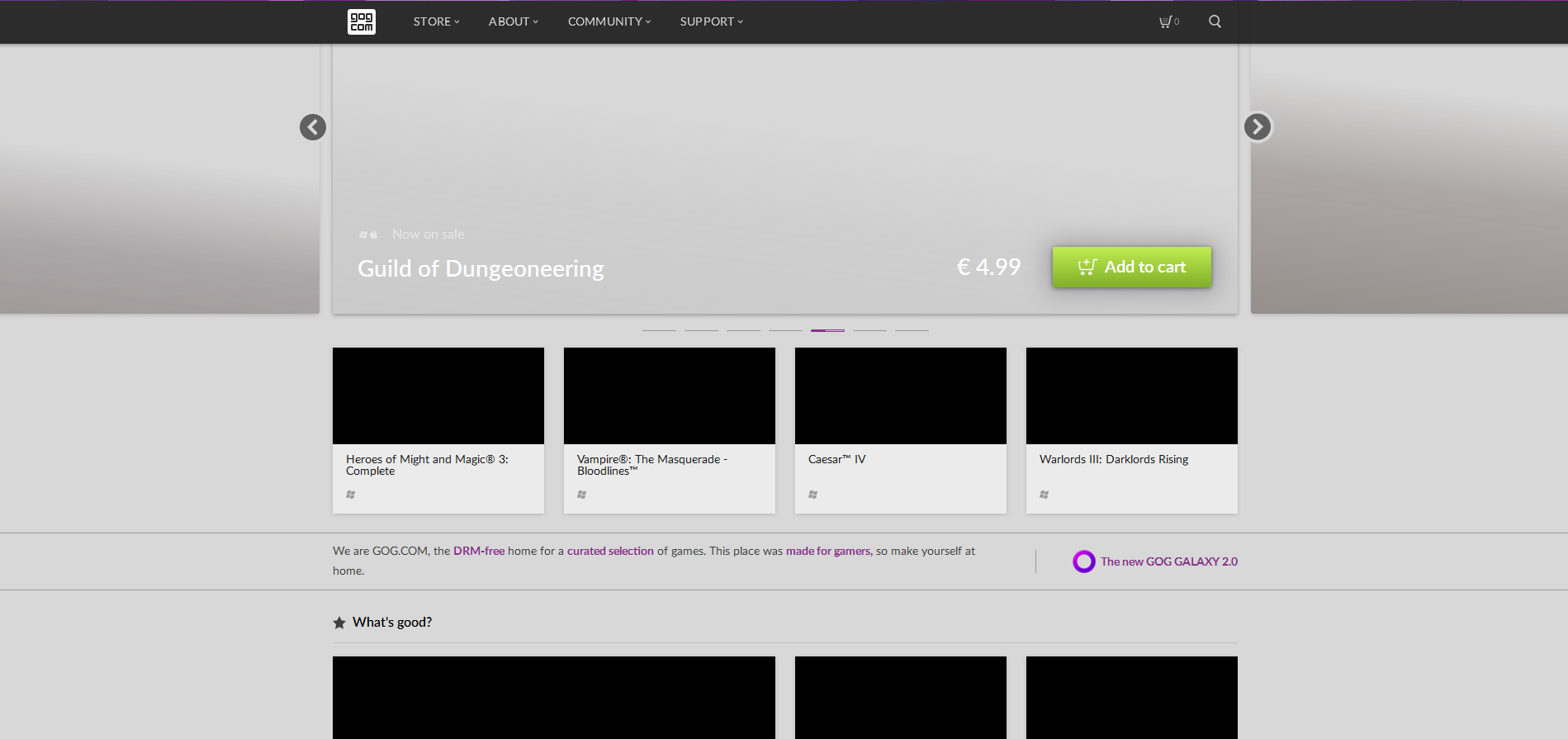Add Guild of Dungeoneering to cart

[x=1132, y=267]
